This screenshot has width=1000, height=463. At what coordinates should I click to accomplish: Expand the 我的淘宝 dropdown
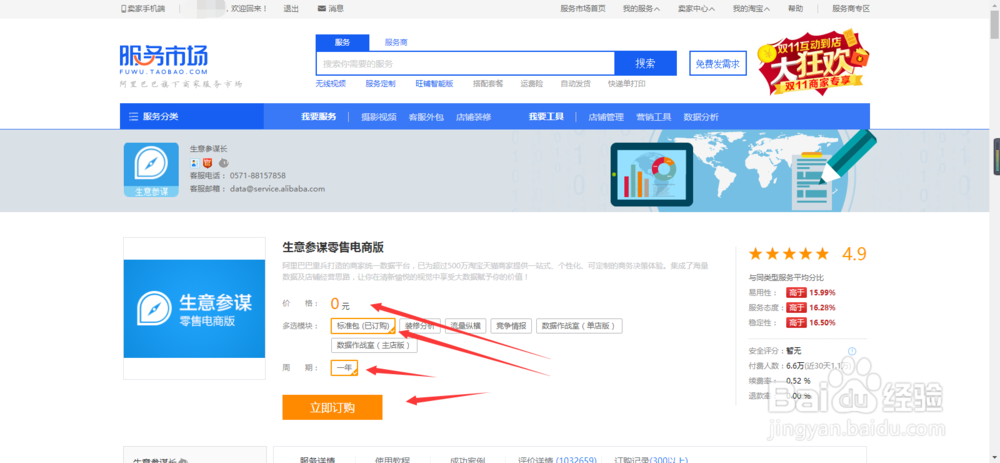(x=751, y=8)
